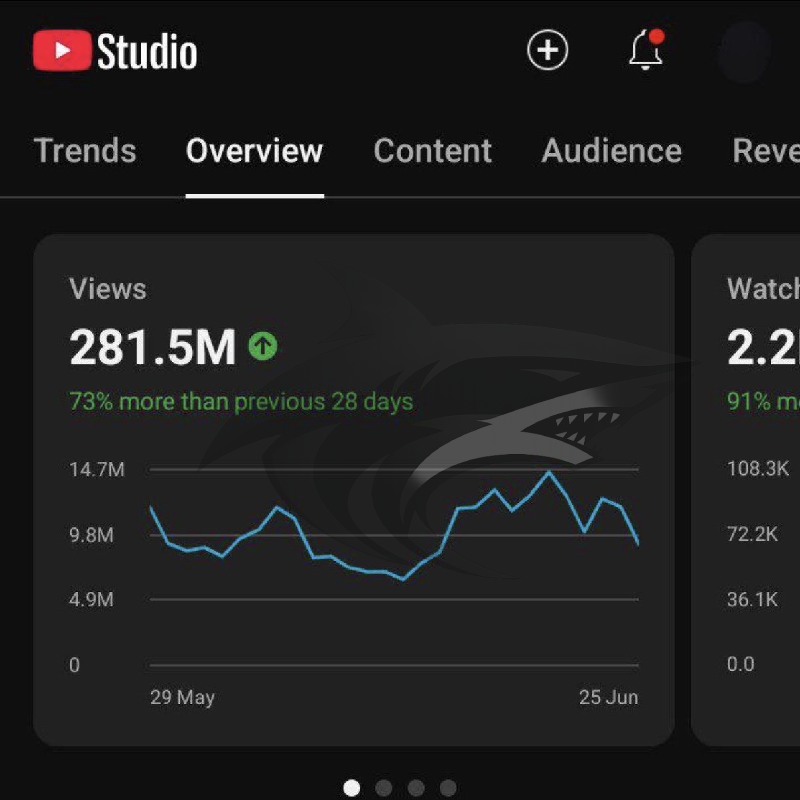Tap the Views card heading
Viewport: 800px width, 800px height.
coord(108,289)
